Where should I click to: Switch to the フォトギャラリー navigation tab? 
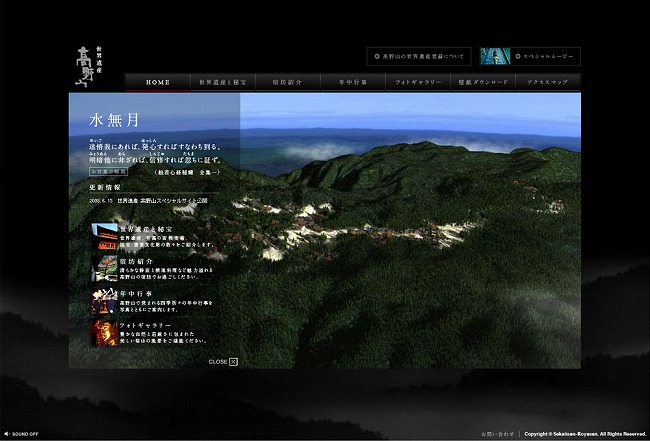pyautogui.click(x=417, y=82)
